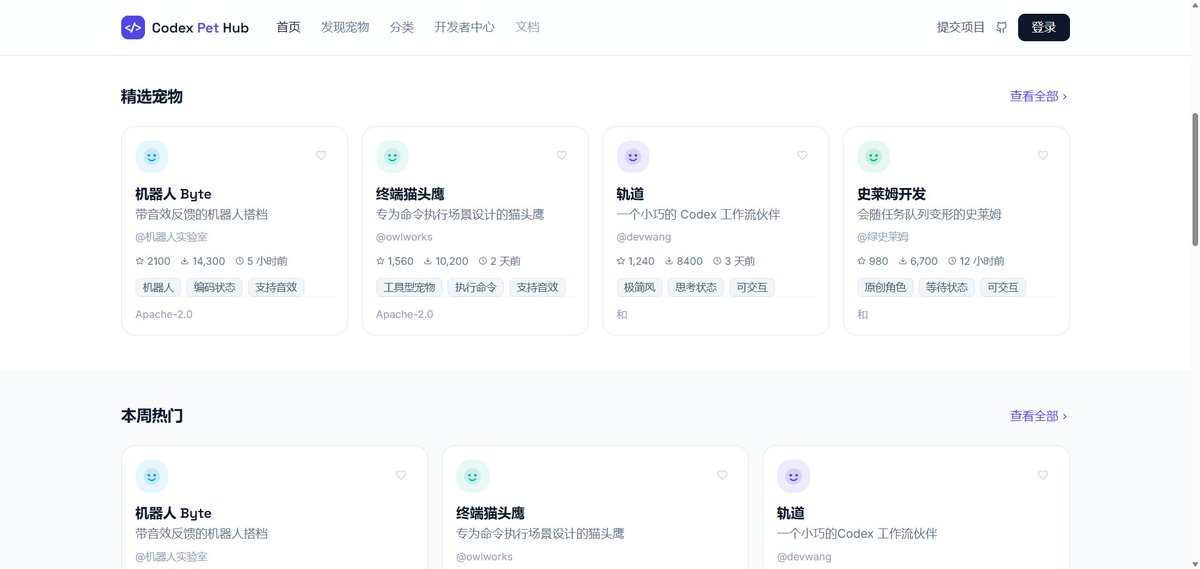Click Apache-2.0 on 机器人 Byte card
Screen dimensions: 1200x569
point(164,314)
